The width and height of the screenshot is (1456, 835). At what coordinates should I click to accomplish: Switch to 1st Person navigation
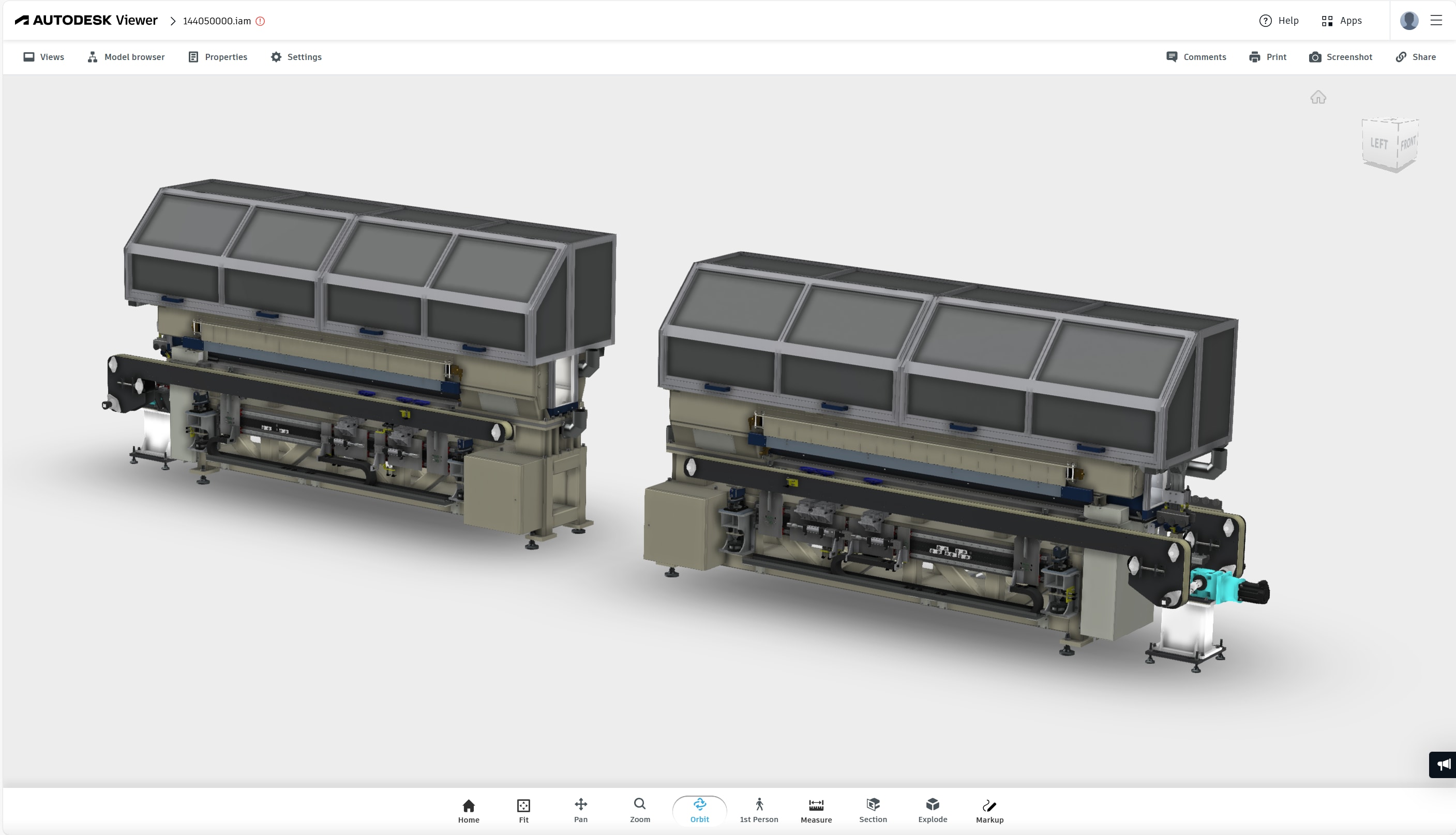[x=758, y=810]
